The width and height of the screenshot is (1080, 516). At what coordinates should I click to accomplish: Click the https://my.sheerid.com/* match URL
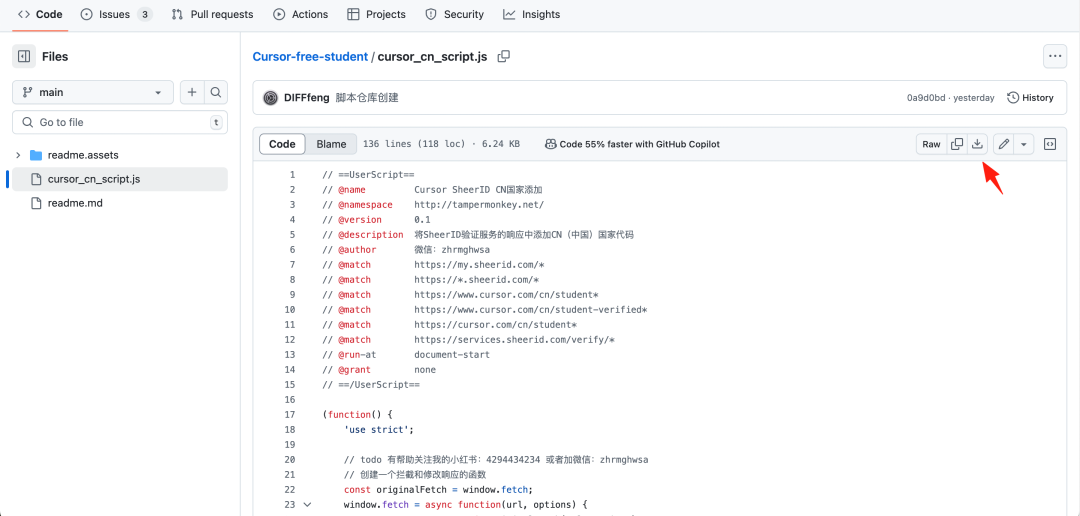479,265
